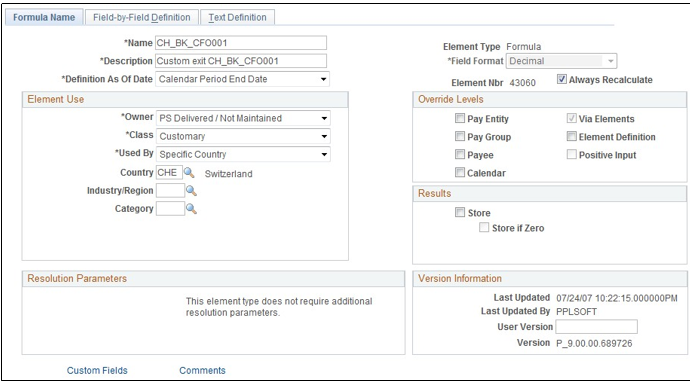This screenshot has width=690, height=382.
Task: Expand the Class dropdown showing Customary
Action: [243, 136]
